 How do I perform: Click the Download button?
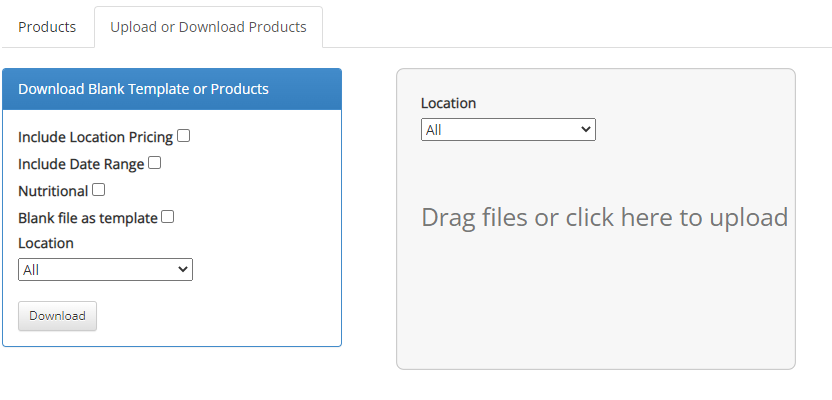tap(57, 316)
